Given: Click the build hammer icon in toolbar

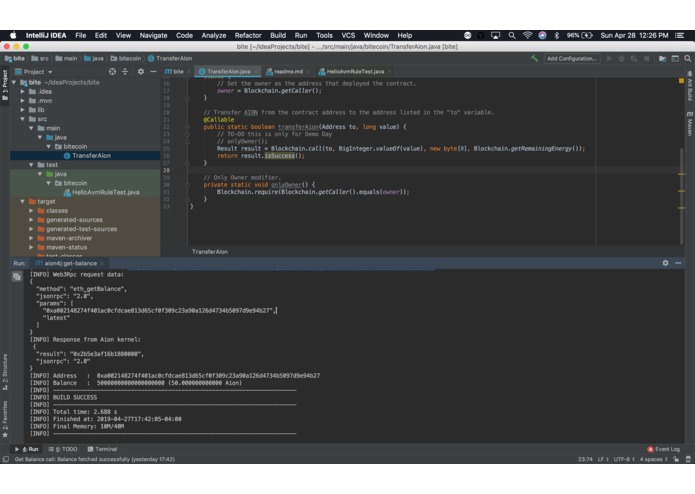Looking at the screenshot, I should (x=534, y=58).
